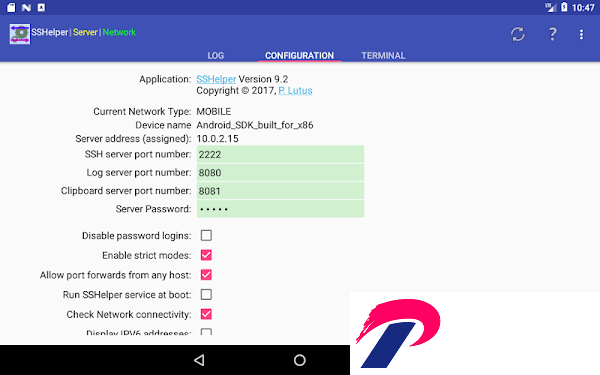Open the TERMINAL tab
The height and width of the screenshot is (375, 600).
click(383, 55)
